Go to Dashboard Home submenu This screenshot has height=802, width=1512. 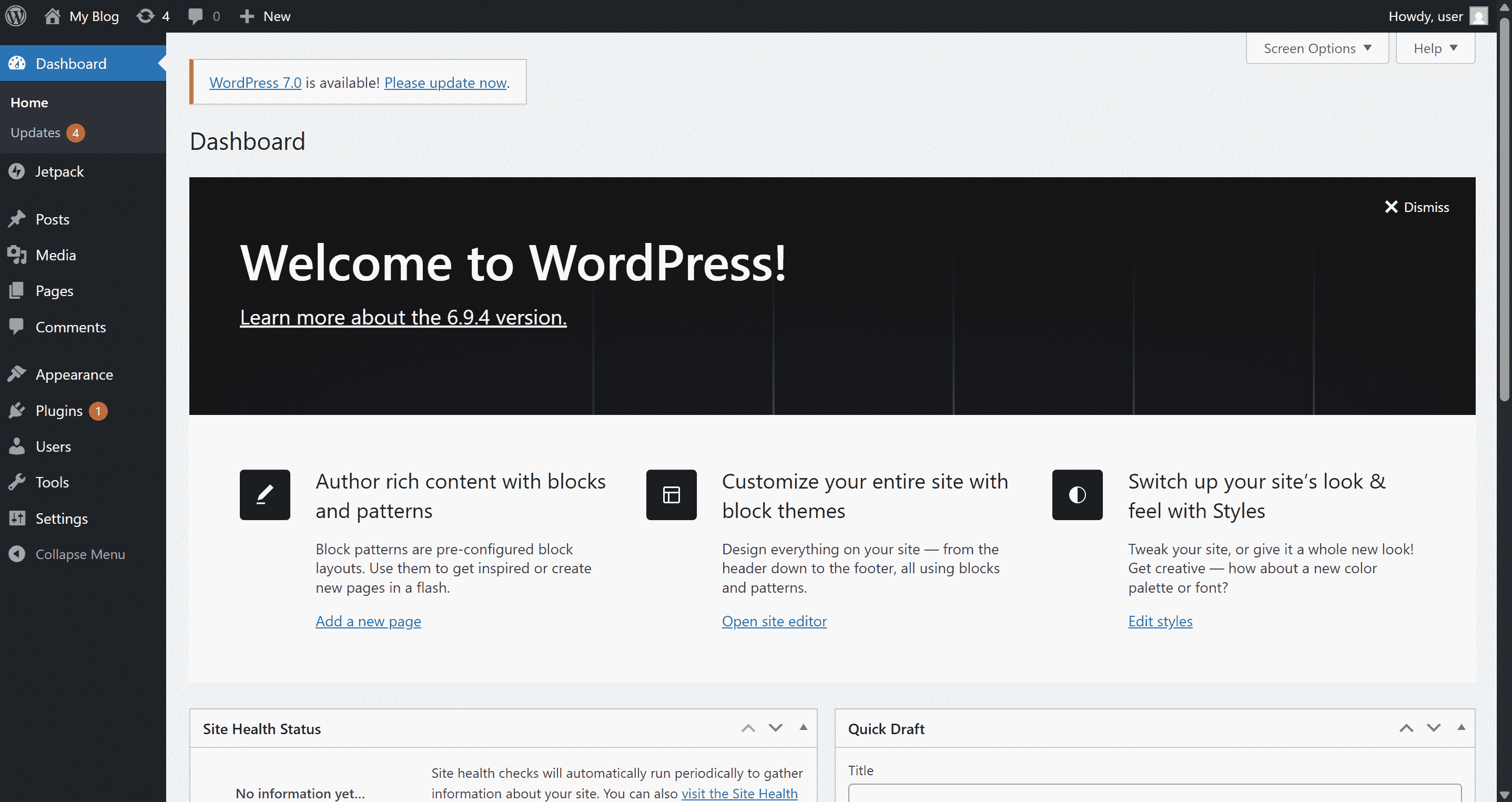tap(29, 102)
